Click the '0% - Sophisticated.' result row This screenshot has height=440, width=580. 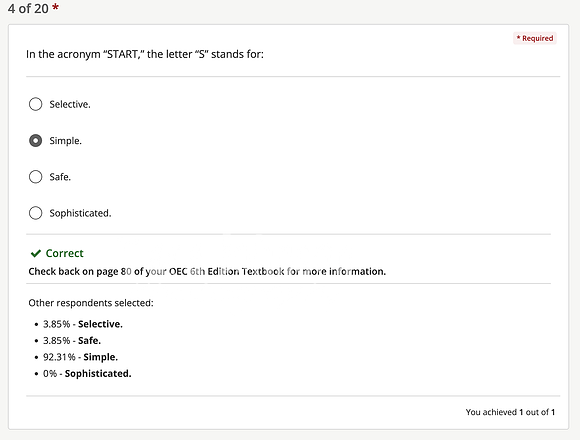click(x=87, y=373)
